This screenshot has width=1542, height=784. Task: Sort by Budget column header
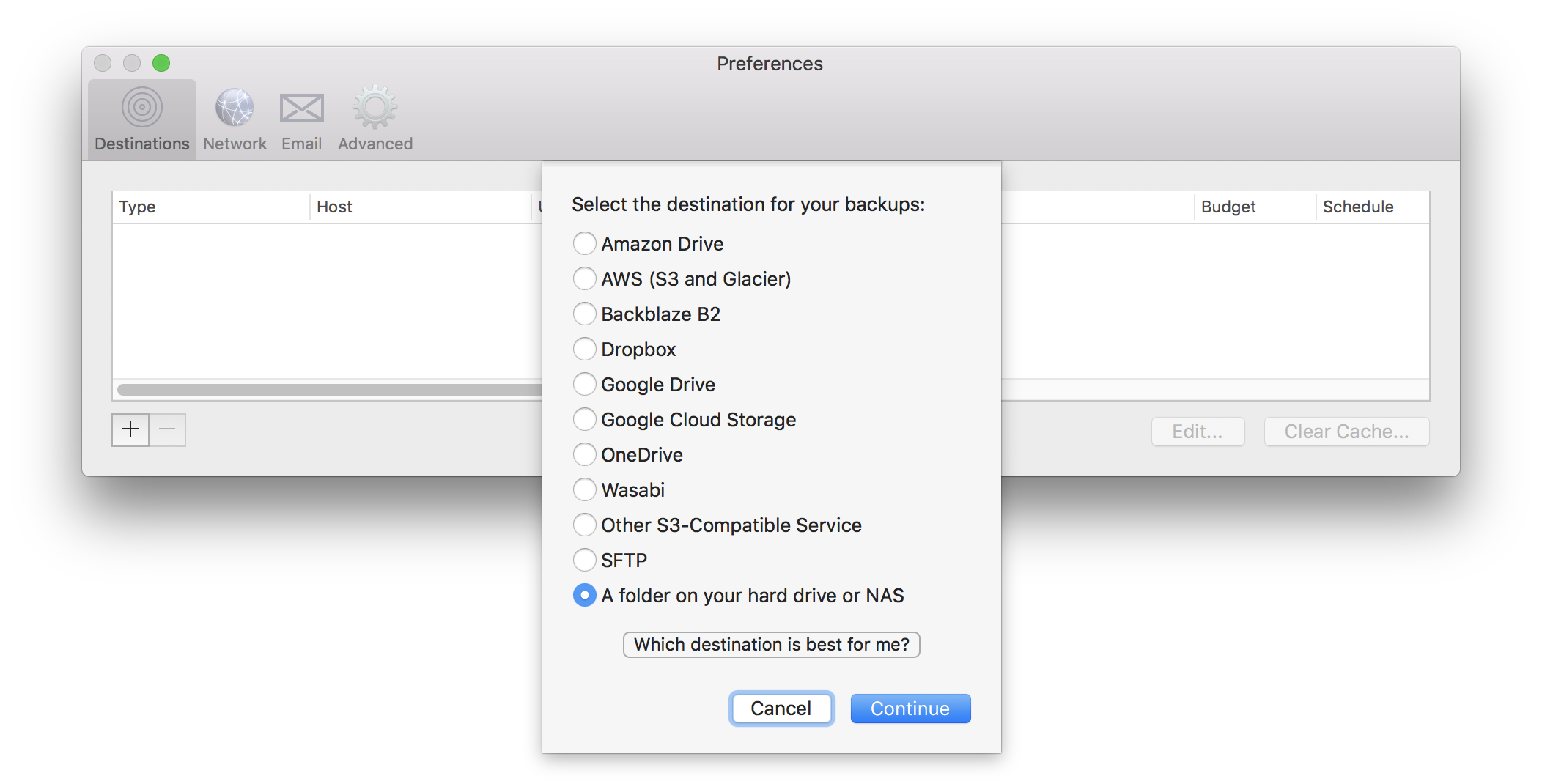[1255, 207]
